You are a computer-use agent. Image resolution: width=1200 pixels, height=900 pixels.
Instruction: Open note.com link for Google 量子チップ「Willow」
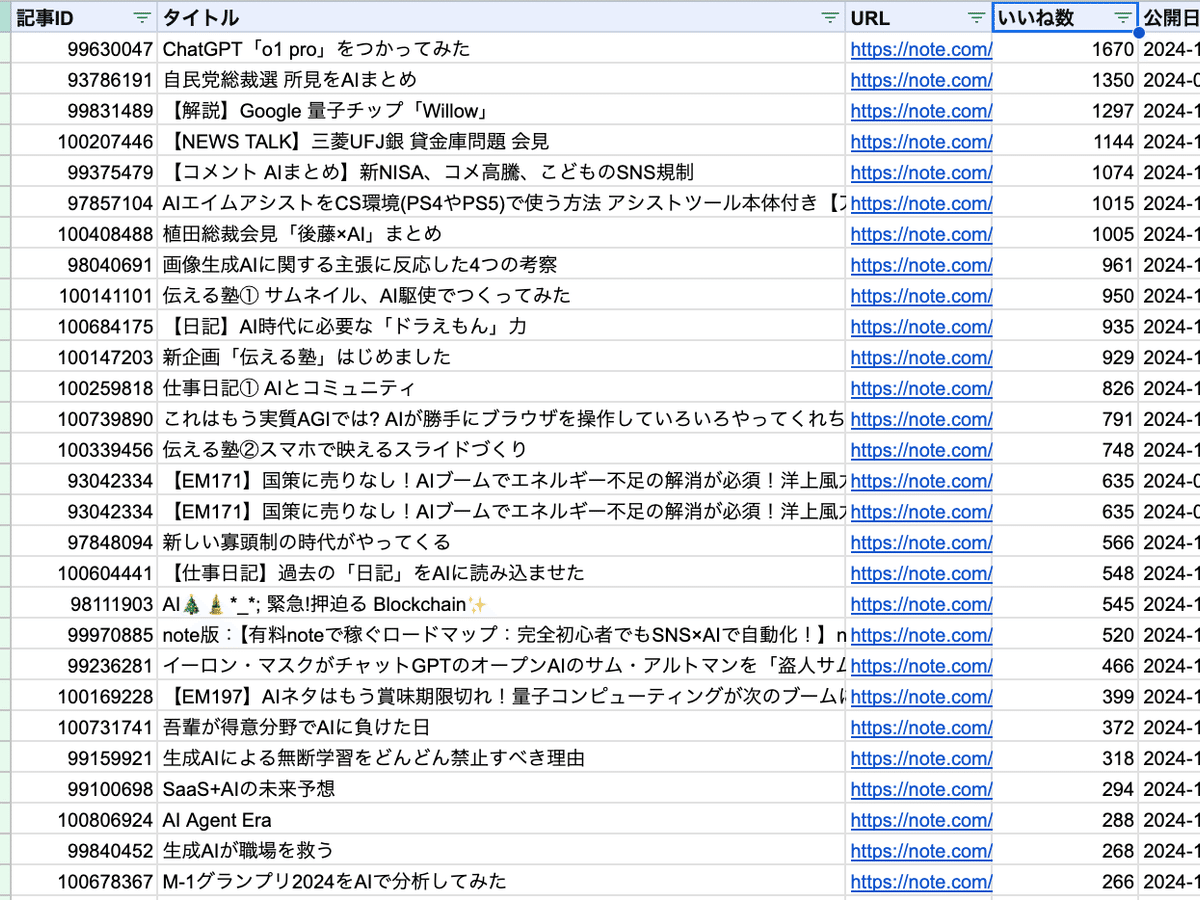pos(921,111)
